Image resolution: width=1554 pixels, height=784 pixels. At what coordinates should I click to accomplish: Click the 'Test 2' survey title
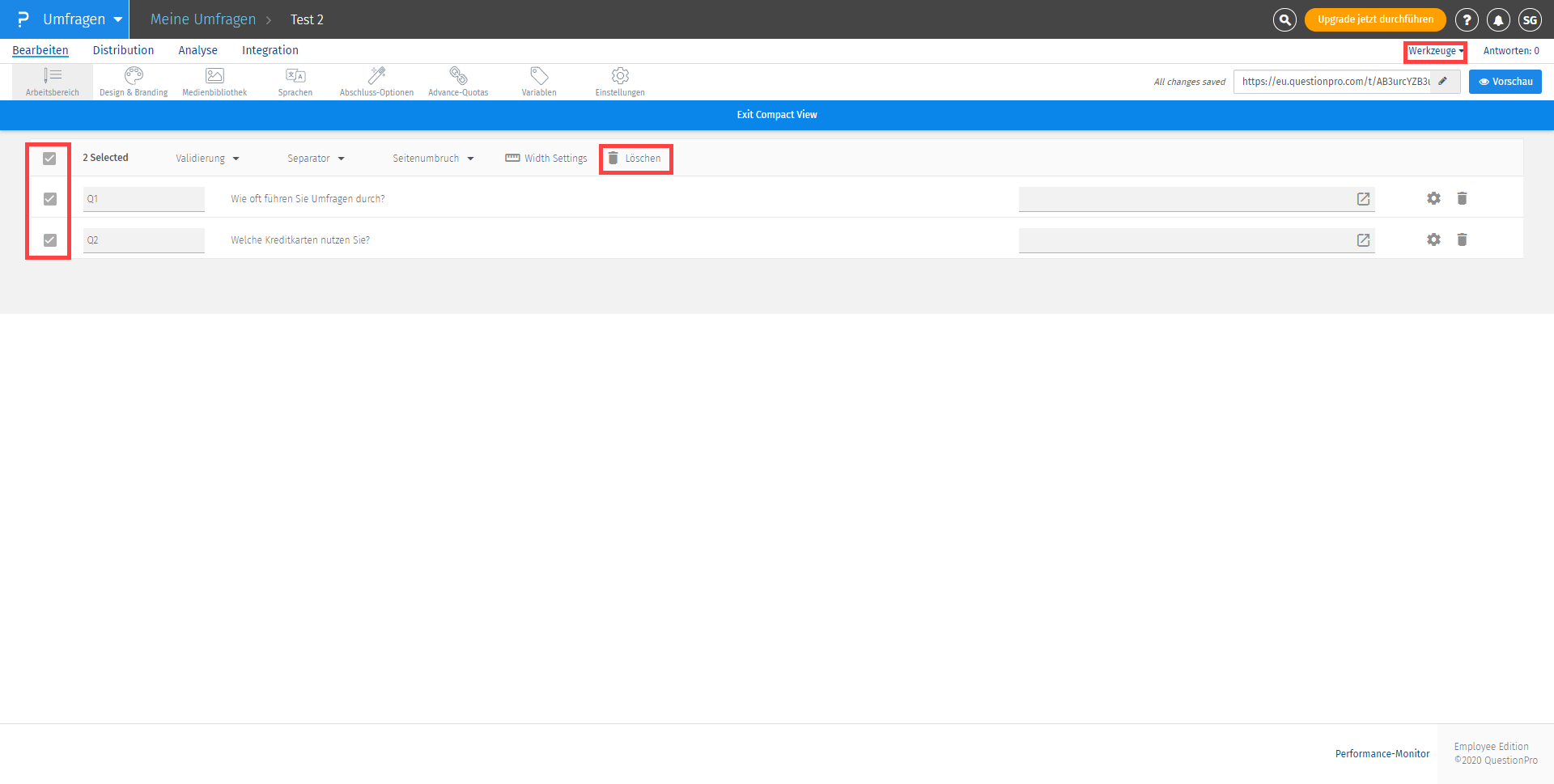pyautogui.click(x=307, y=19)
